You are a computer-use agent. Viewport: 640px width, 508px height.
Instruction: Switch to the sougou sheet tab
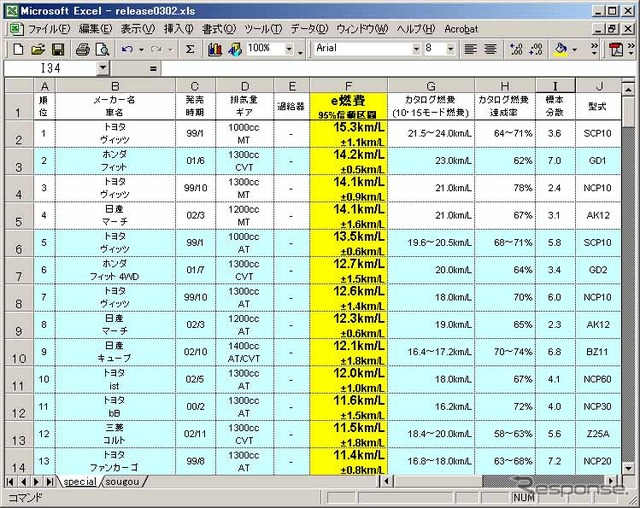[x=122, y=482]
